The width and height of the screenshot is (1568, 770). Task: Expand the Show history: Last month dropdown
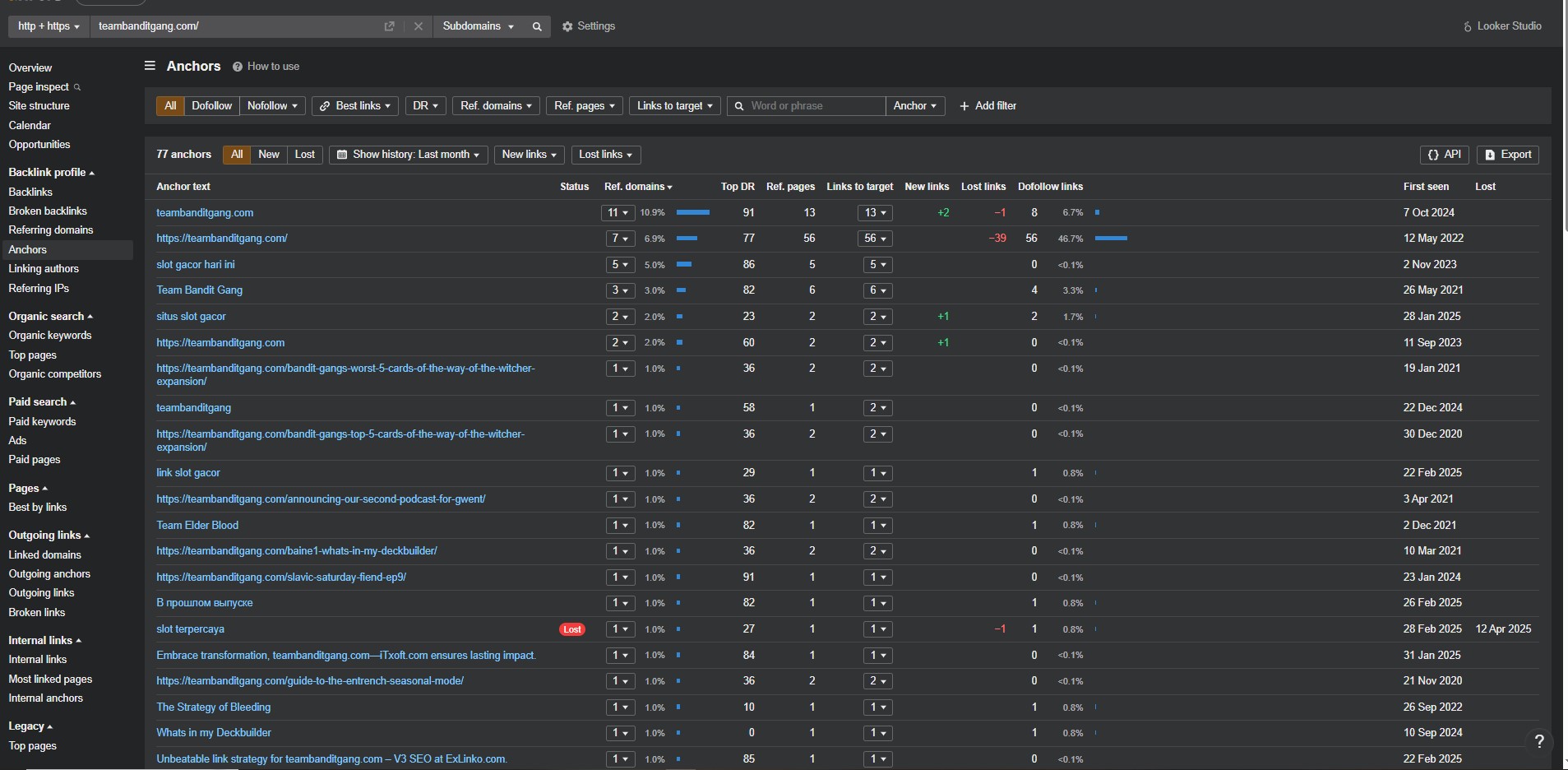click(408, 155)
